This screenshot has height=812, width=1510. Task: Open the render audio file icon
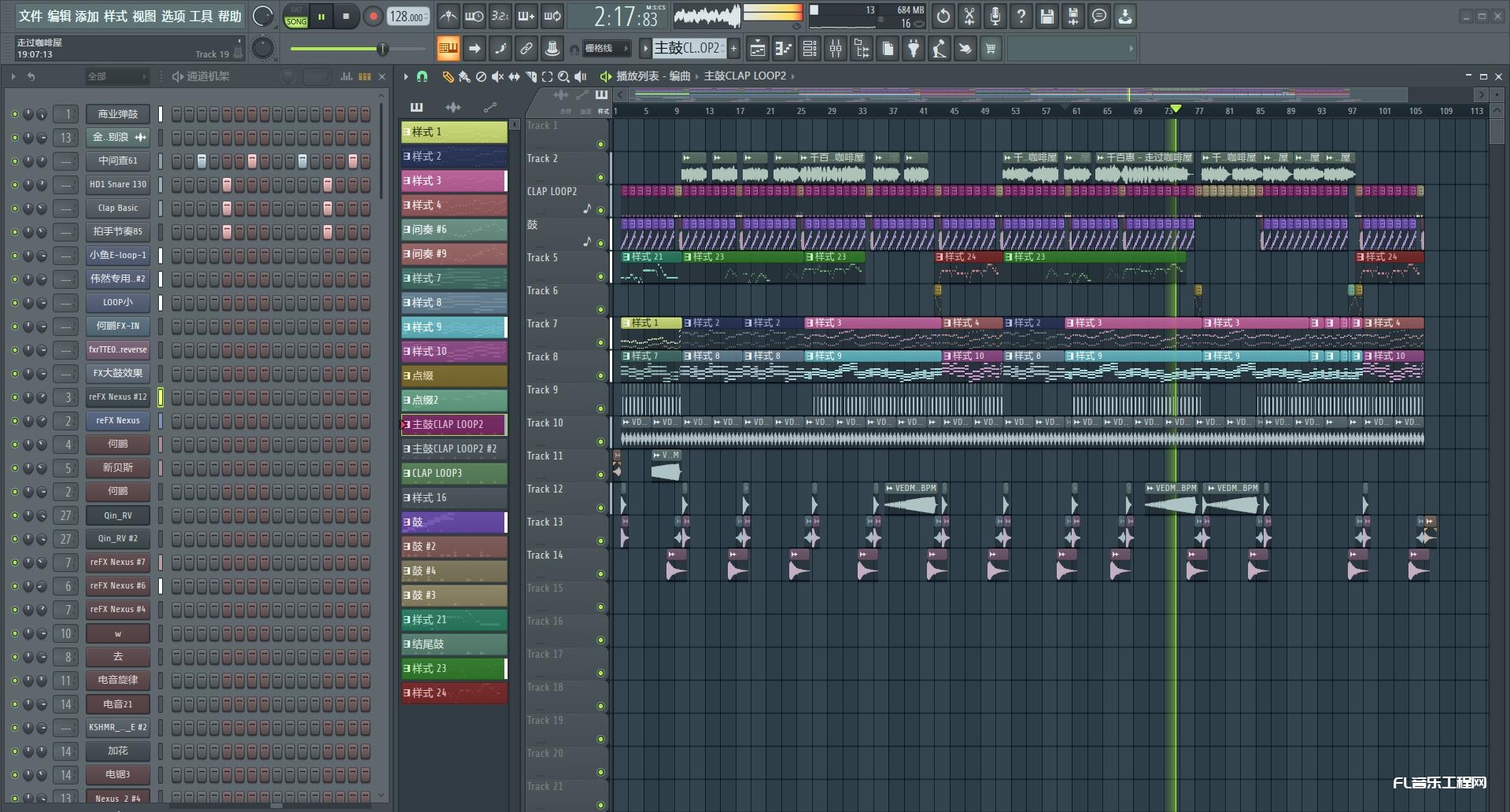[1073, 16]
